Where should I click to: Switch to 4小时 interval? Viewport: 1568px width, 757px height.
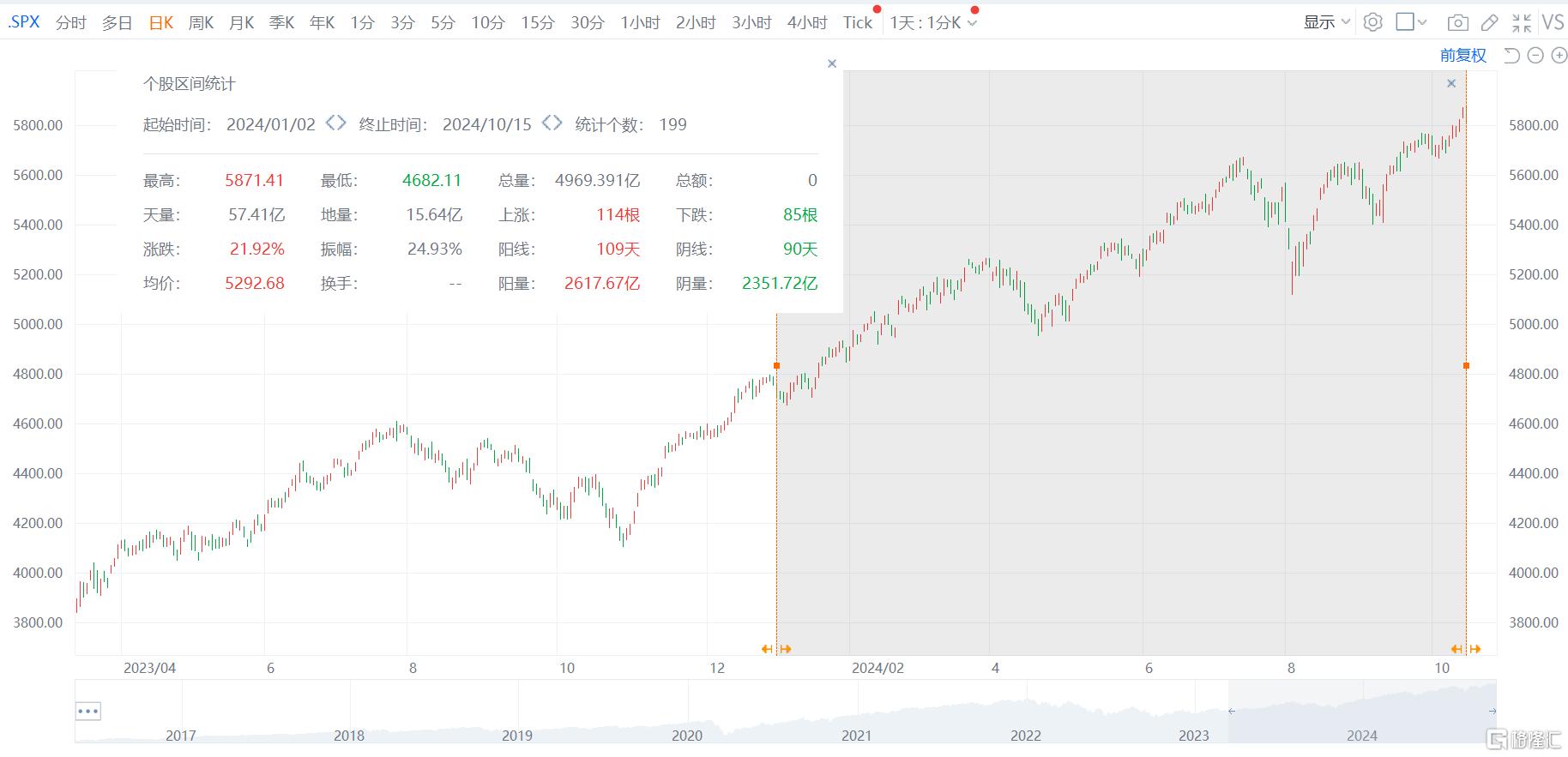[807, 23]
